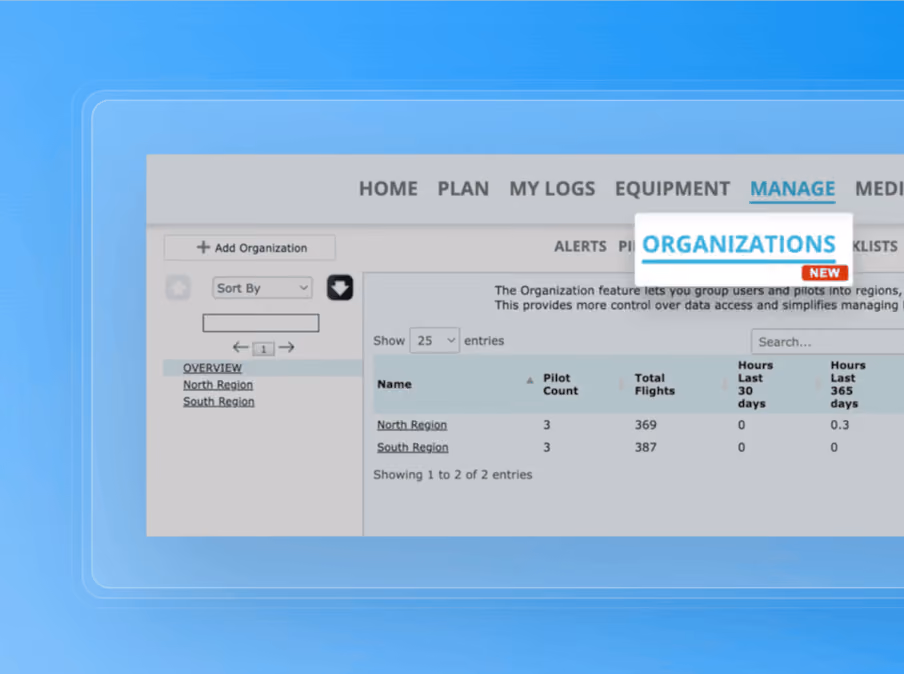Click the red NEW badge

(x=824, y=273)
